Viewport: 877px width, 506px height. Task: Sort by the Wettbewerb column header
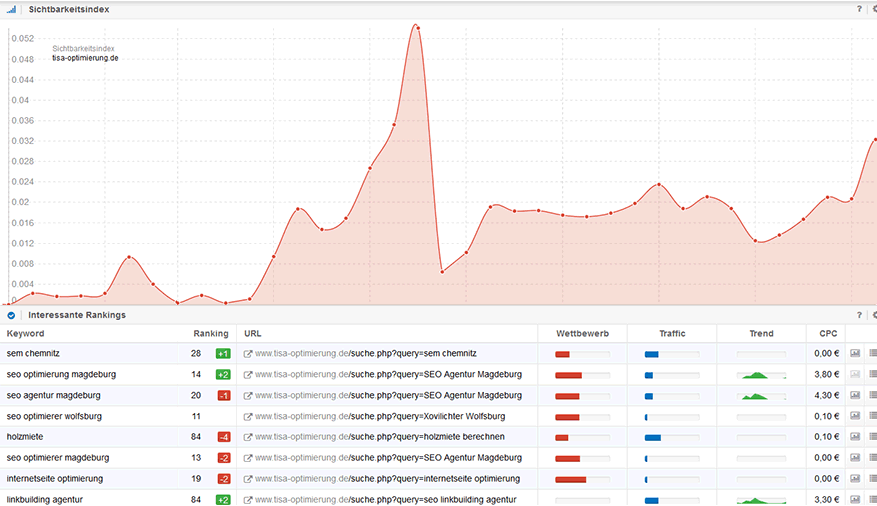[582, 334]
